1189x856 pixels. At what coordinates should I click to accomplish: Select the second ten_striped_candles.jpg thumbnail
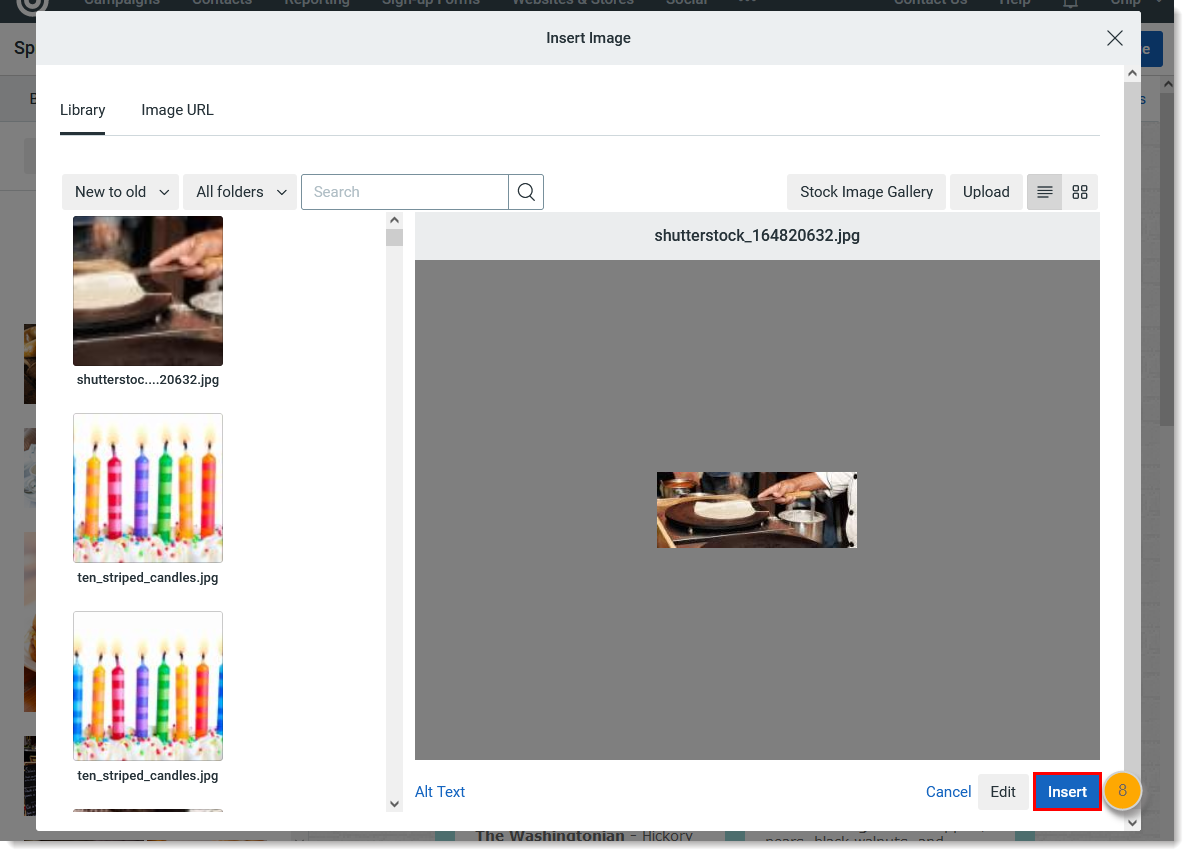coord(148,685)
